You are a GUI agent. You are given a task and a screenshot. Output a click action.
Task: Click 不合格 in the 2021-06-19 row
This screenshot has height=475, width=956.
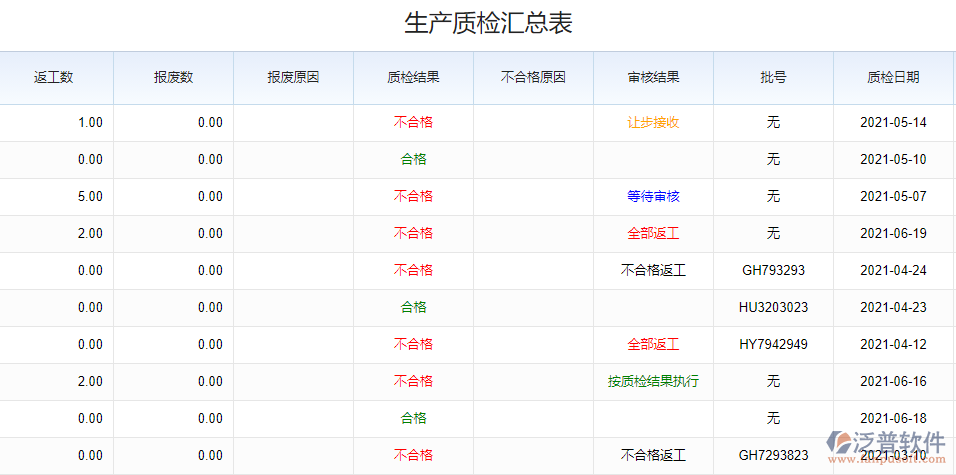[413, 234]
